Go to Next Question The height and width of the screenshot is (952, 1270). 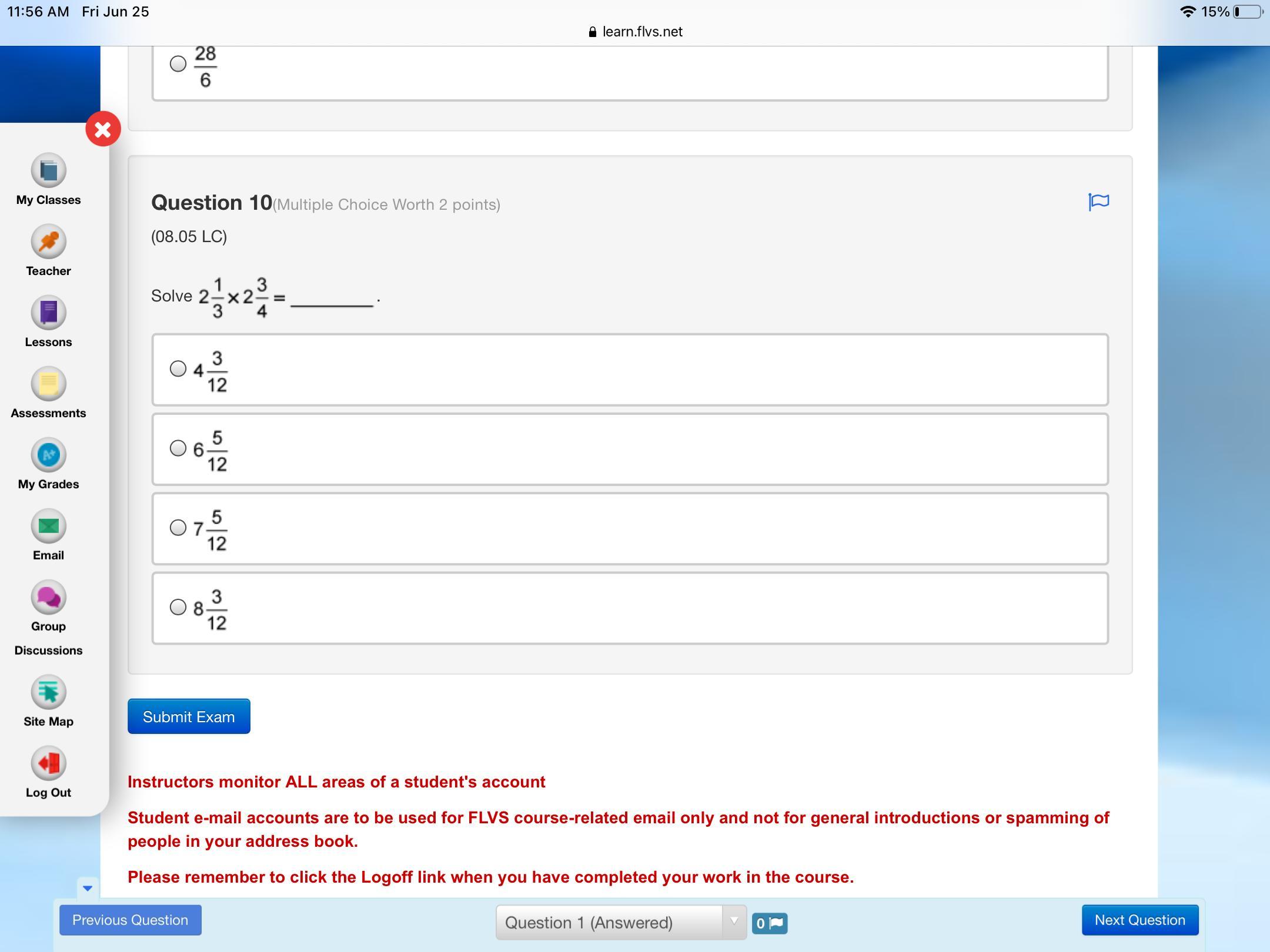(1139, 920)
